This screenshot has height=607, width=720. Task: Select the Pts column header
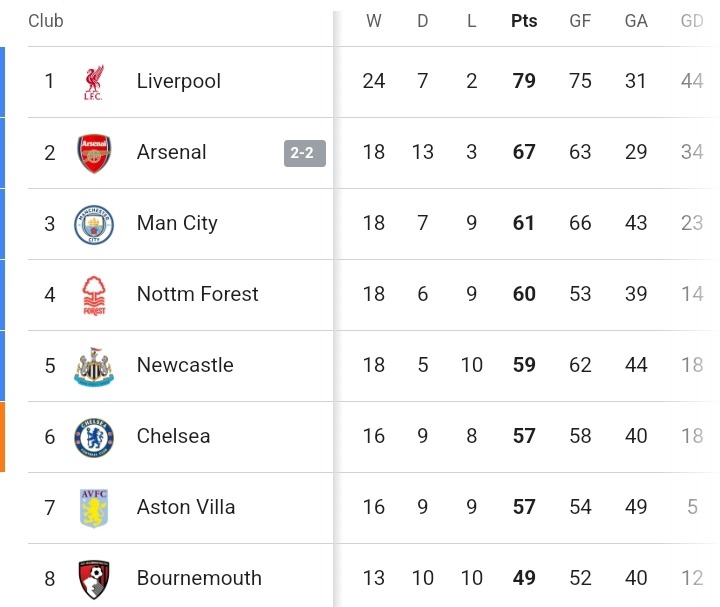524,21
